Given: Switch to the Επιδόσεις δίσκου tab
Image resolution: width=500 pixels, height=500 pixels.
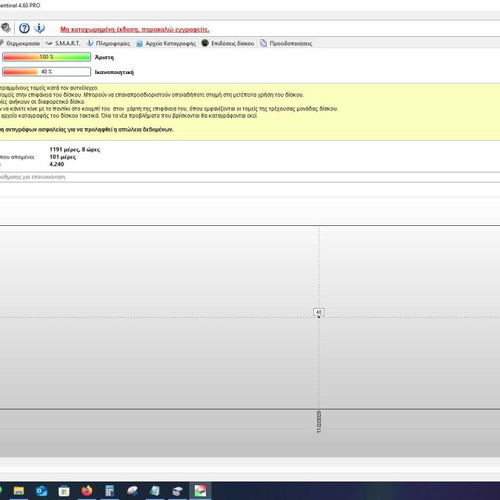Looking at the screenshot, I should point(228,43).
